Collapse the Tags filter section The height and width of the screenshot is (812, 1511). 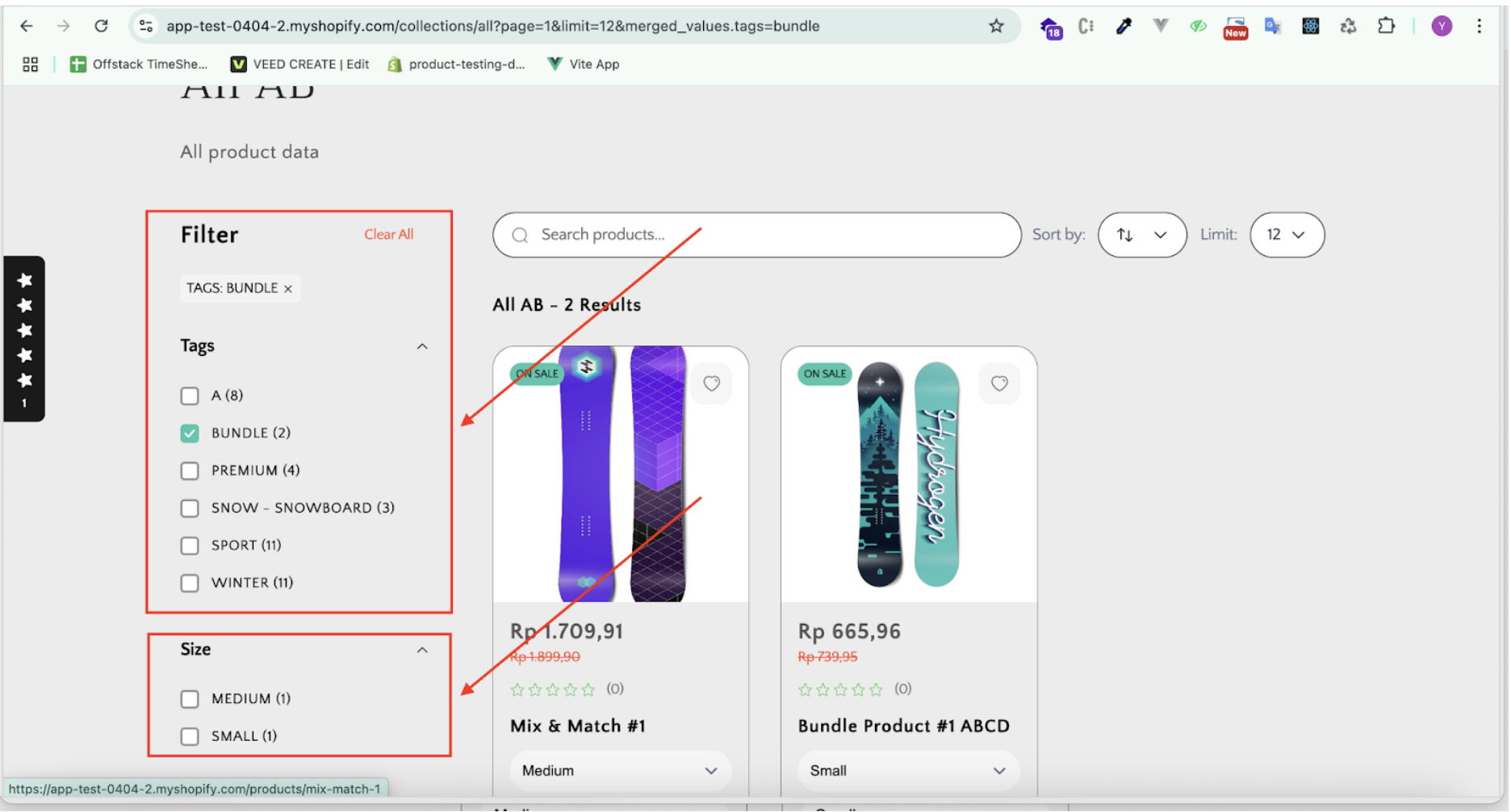pyautogui.click(x=421, y=346)
